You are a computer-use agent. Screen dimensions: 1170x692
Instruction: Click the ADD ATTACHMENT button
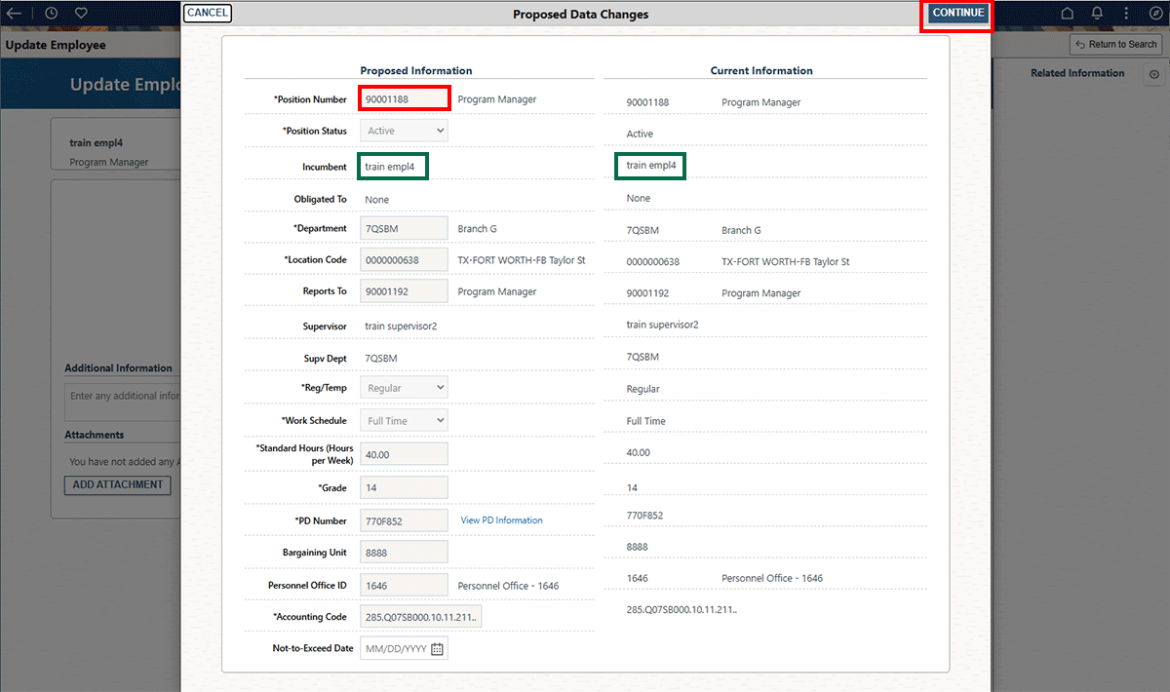click(117, 485)
